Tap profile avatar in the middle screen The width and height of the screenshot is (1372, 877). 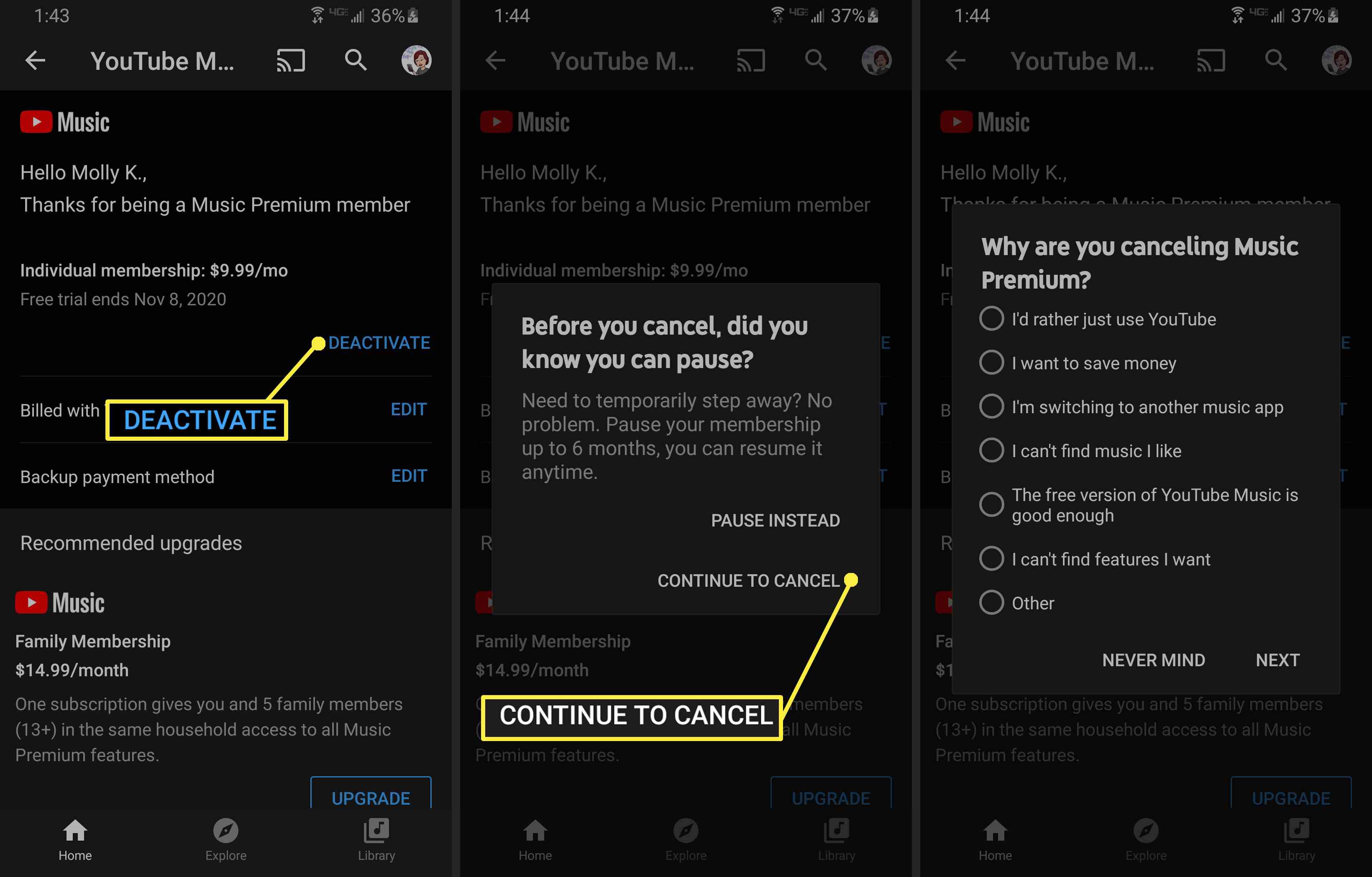pyautogui.click(x=876, y=60)
